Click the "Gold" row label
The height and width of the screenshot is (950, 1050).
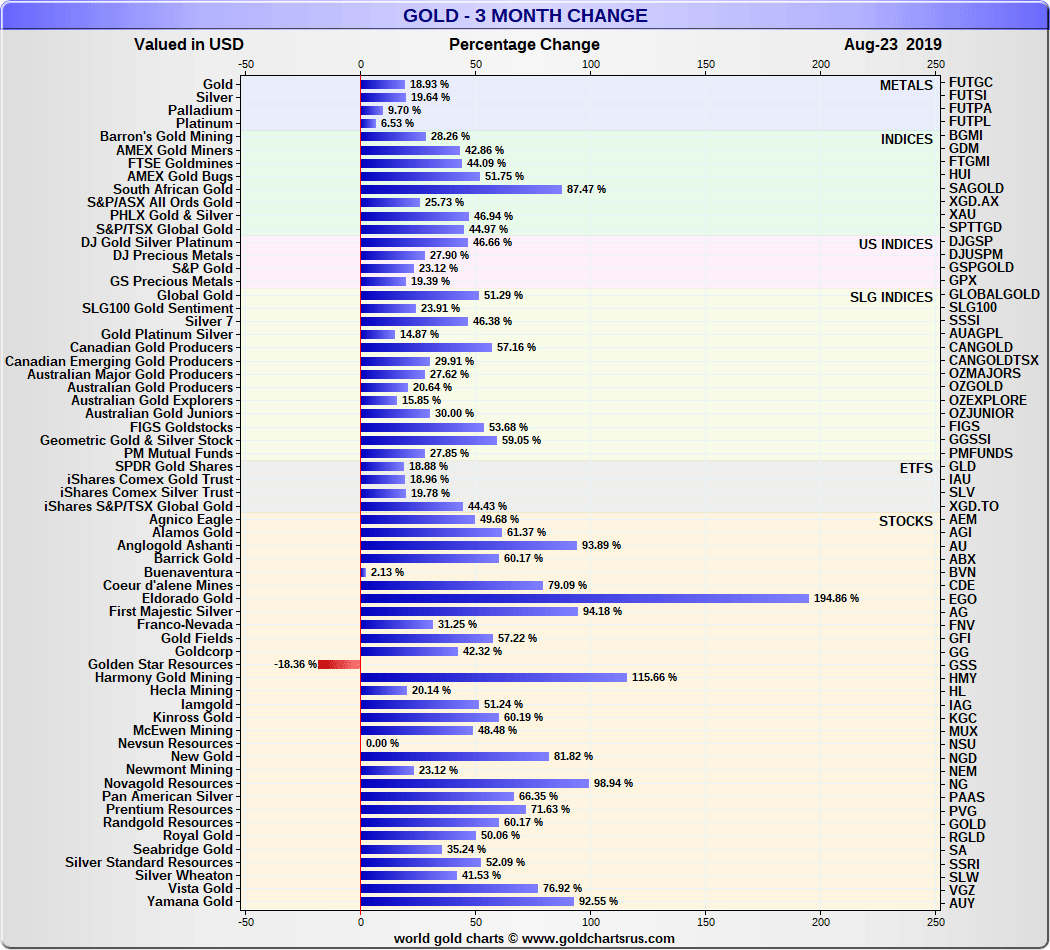218,84
